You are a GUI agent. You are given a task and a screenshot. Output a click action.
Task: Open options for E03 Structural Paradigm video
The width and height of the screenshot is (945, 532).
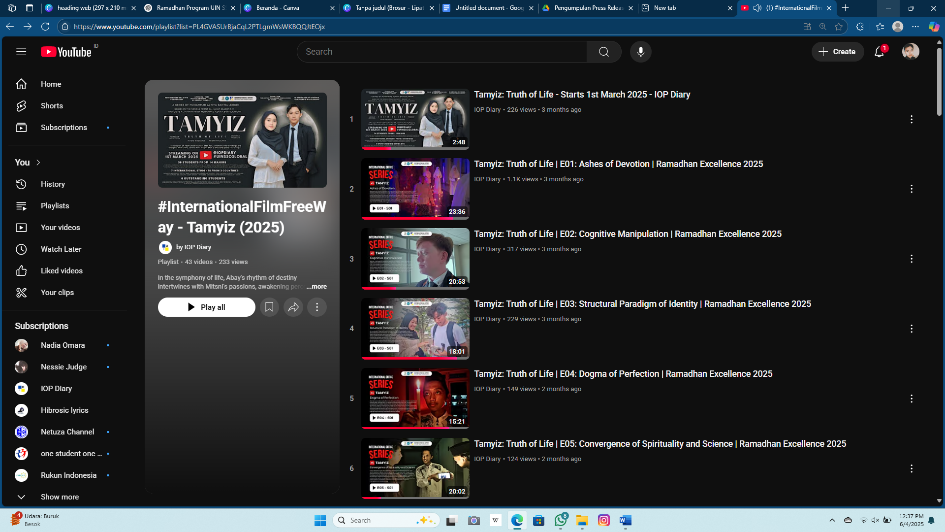pos(911,329)
